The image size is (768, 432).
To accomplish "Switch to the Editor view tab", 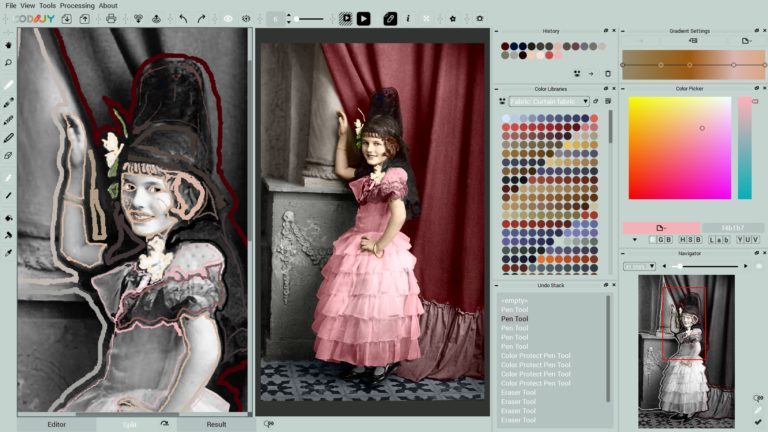I will [56, 424].
